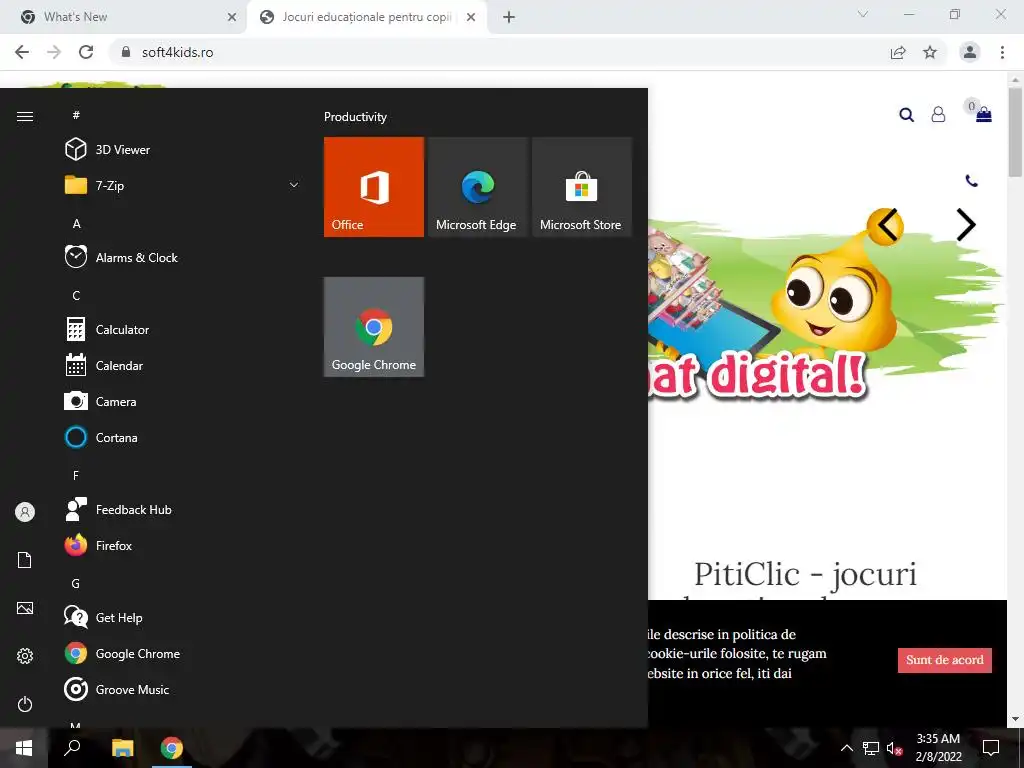The height and width of the screenshot is (768, 1024).
Task: Open the Chrome tab search chevron
Action: (863, 14)
